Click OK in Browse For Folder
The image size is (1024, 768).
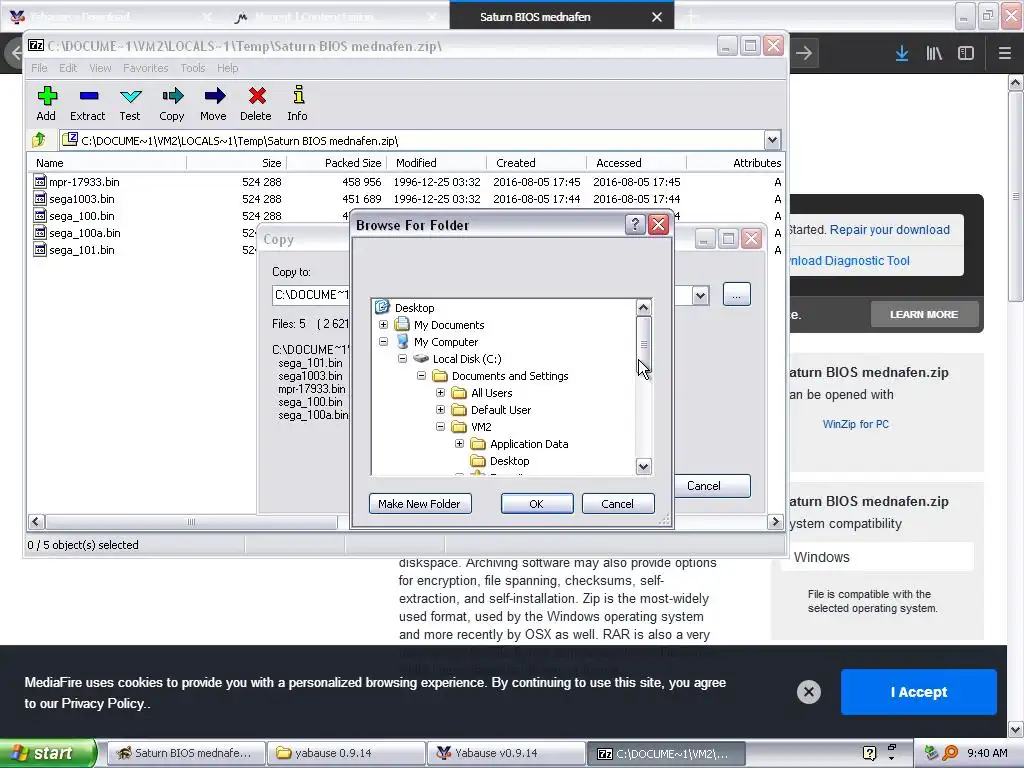pyautogui.click(x=537, y=504)
